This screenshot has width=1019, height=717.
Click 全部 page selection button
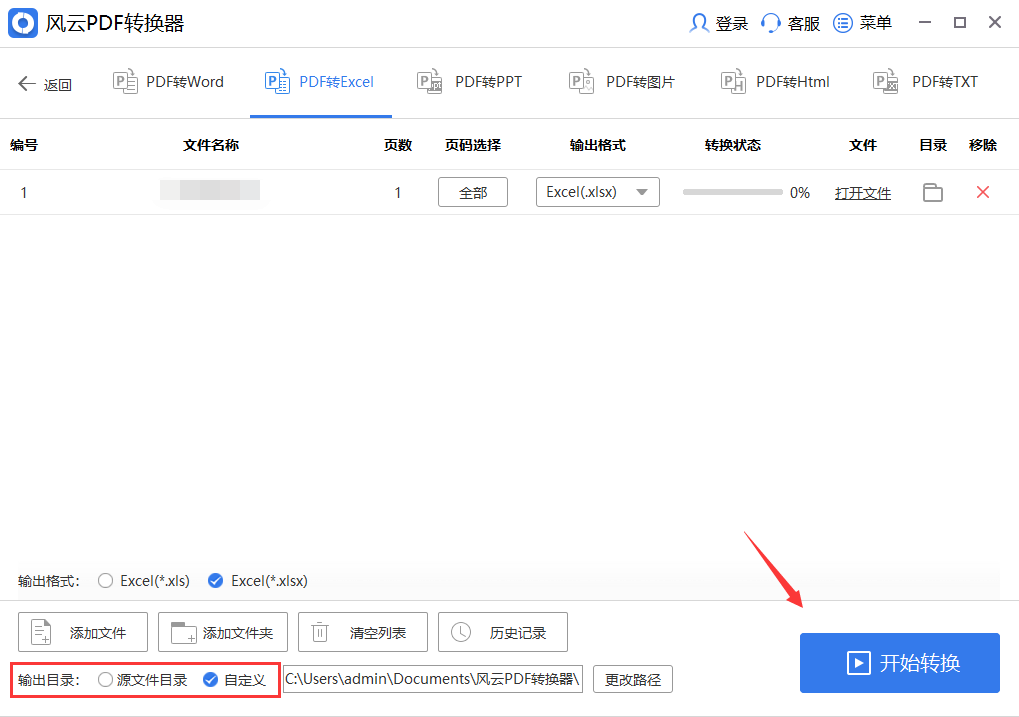tap(472, 192)
